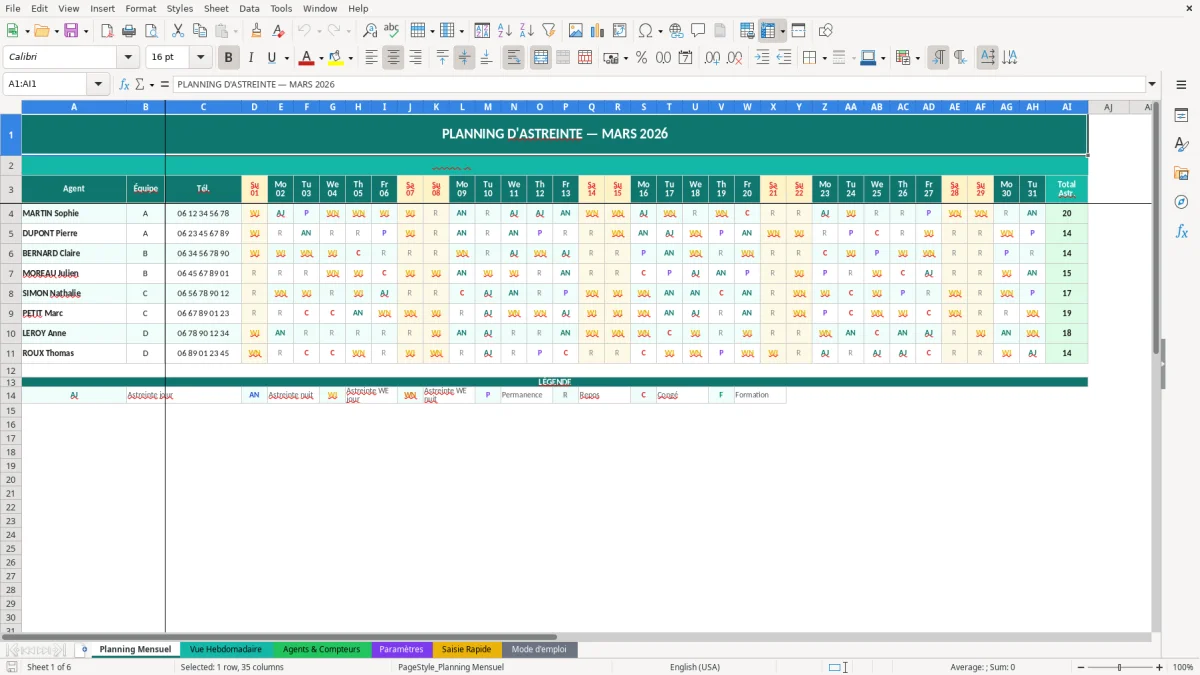Click the formula input line field
This screenshot has height=675, width=1200.
coord(659,84)
